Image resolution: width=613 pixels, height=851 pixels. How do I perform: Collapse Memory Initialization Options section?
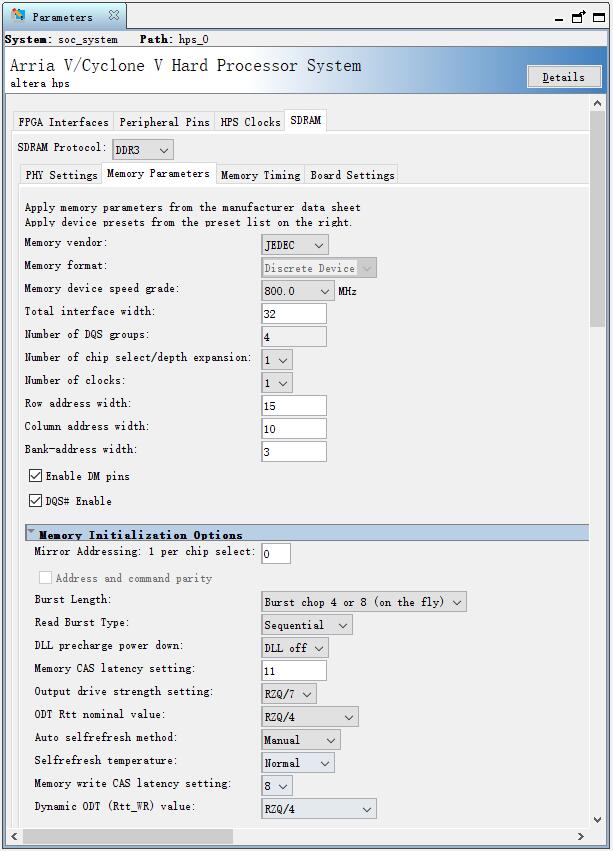point(31,532)
